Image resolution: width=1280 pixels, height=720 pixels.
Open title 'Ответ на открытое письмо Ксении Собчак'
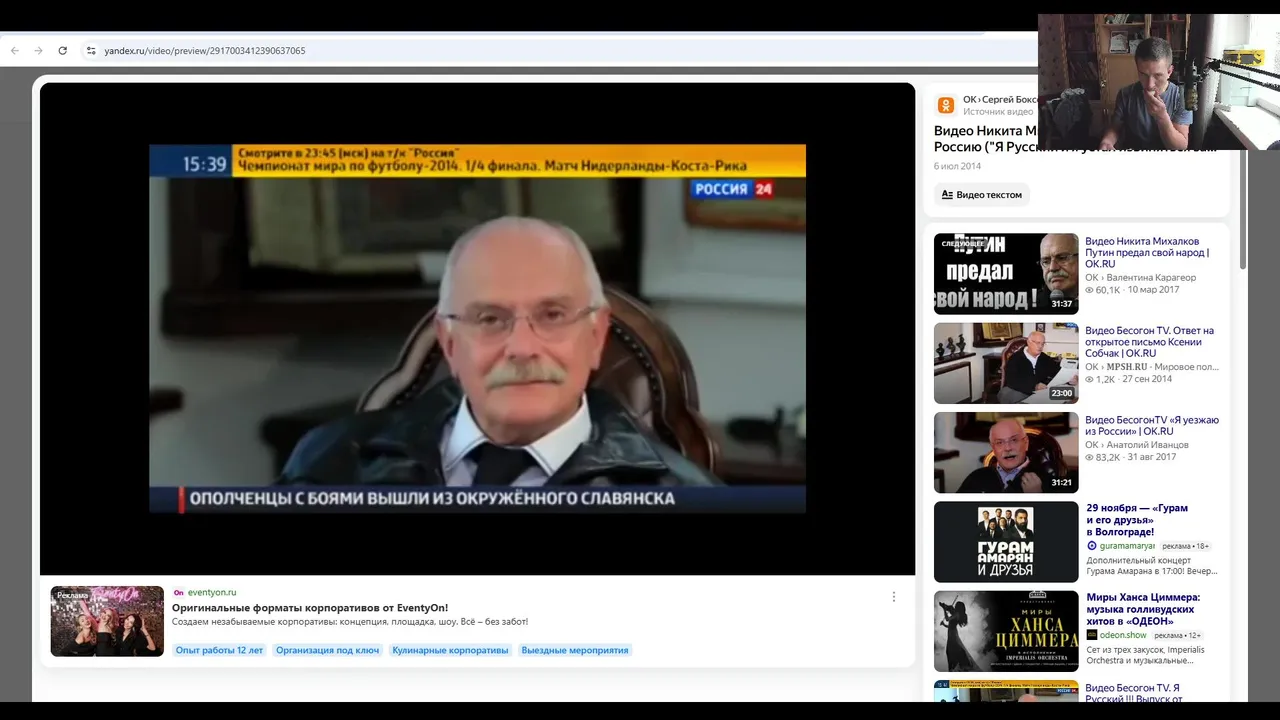[1149, 342]
